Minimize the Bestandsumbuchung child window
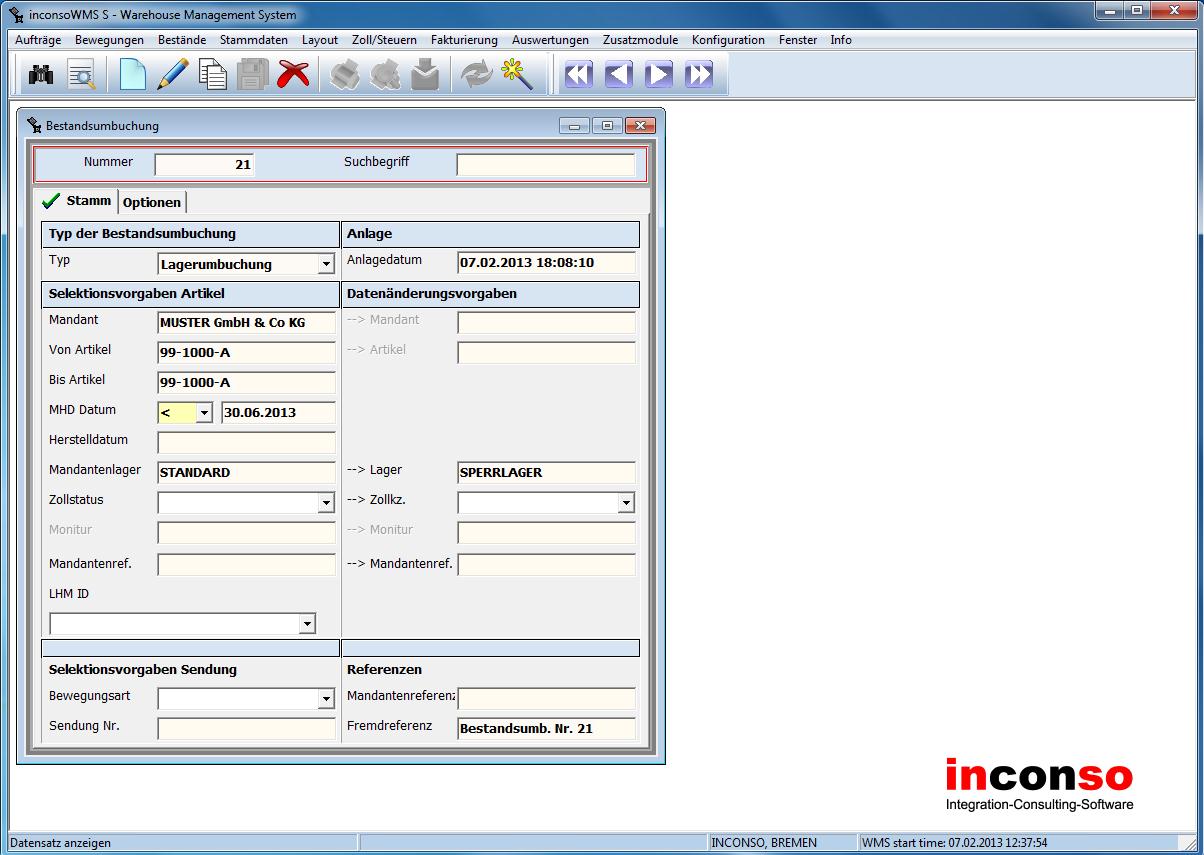Screen dimensions: 1204x855 (x=574, y=126)
